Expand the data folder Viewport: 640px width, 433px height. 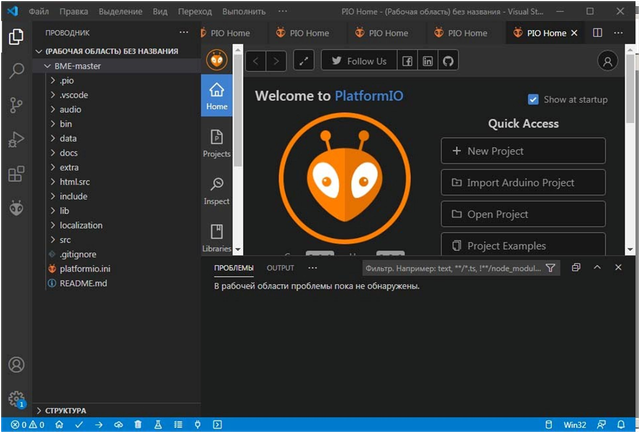(x=116, y=138)
